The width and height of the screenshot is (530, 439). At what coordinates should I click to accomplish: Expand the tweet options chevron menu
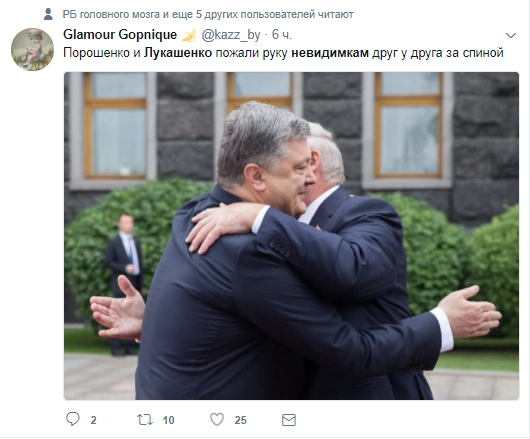(510, 35)
